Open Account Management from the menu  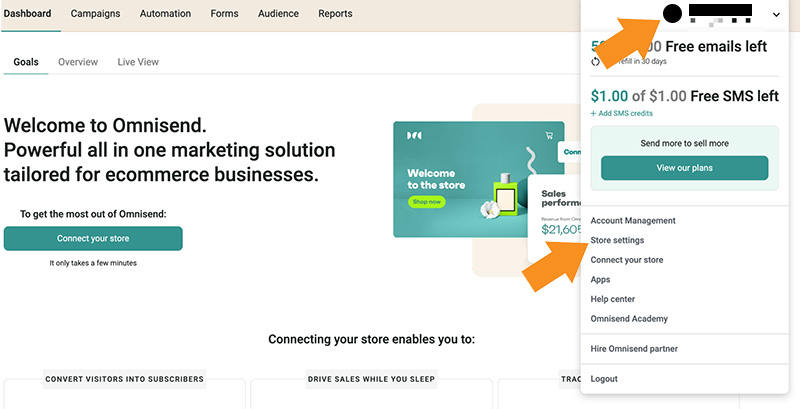coord(633,220)
